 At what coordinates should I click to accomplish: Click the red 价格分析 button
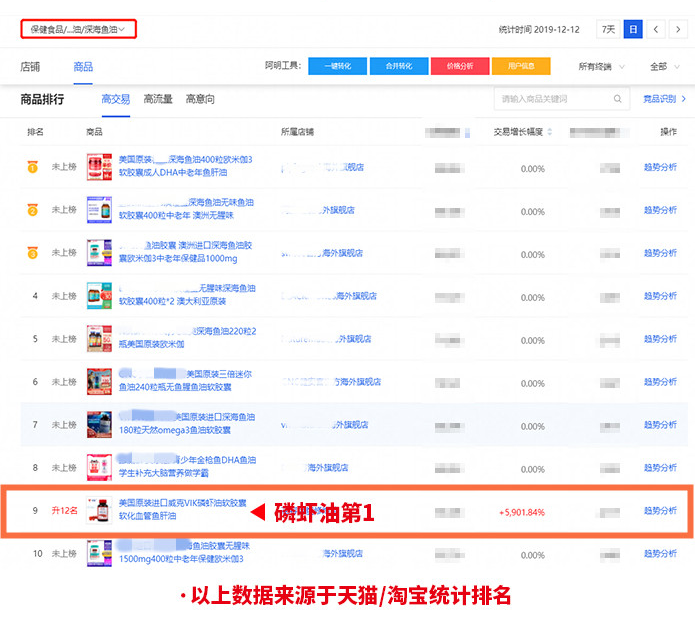(459, 67)
